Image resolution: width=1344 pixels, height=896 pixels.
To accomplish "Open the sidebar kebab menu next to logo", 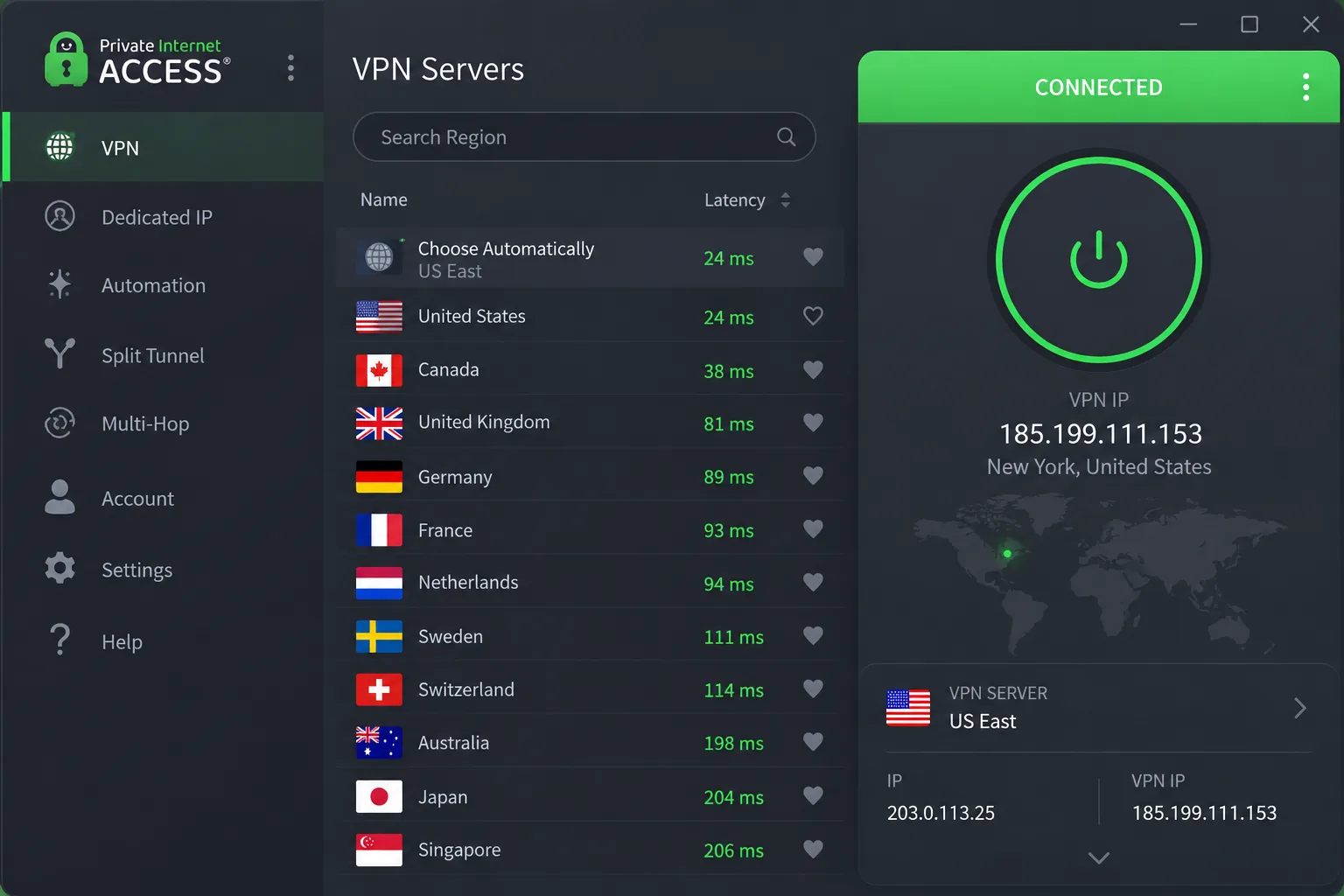I will pyautogui.click(x=290, y=68).
